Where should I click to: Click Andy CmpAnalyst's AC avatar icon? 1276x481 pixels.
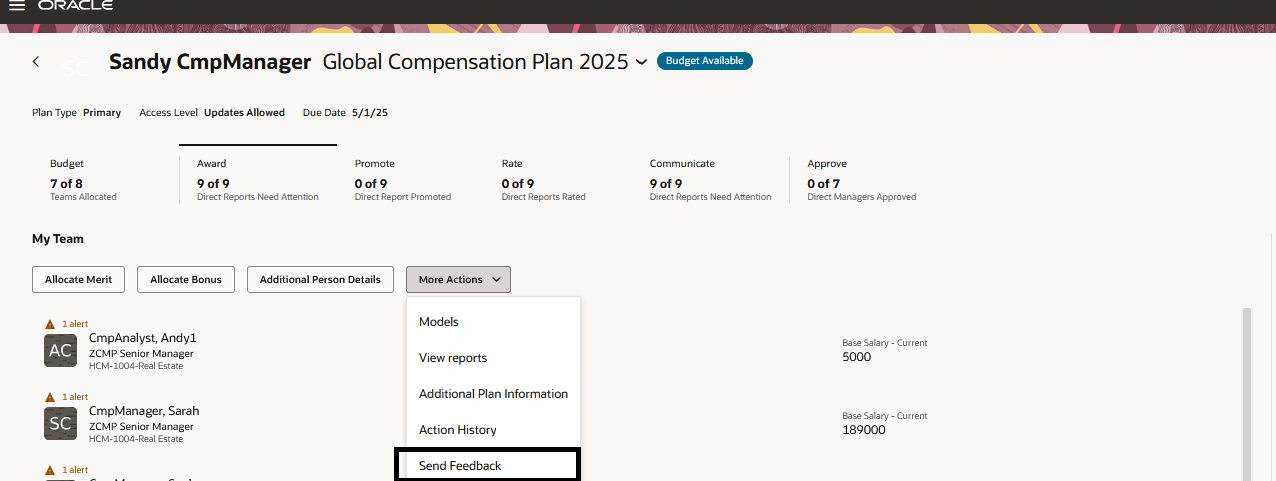tap(61, 351)
